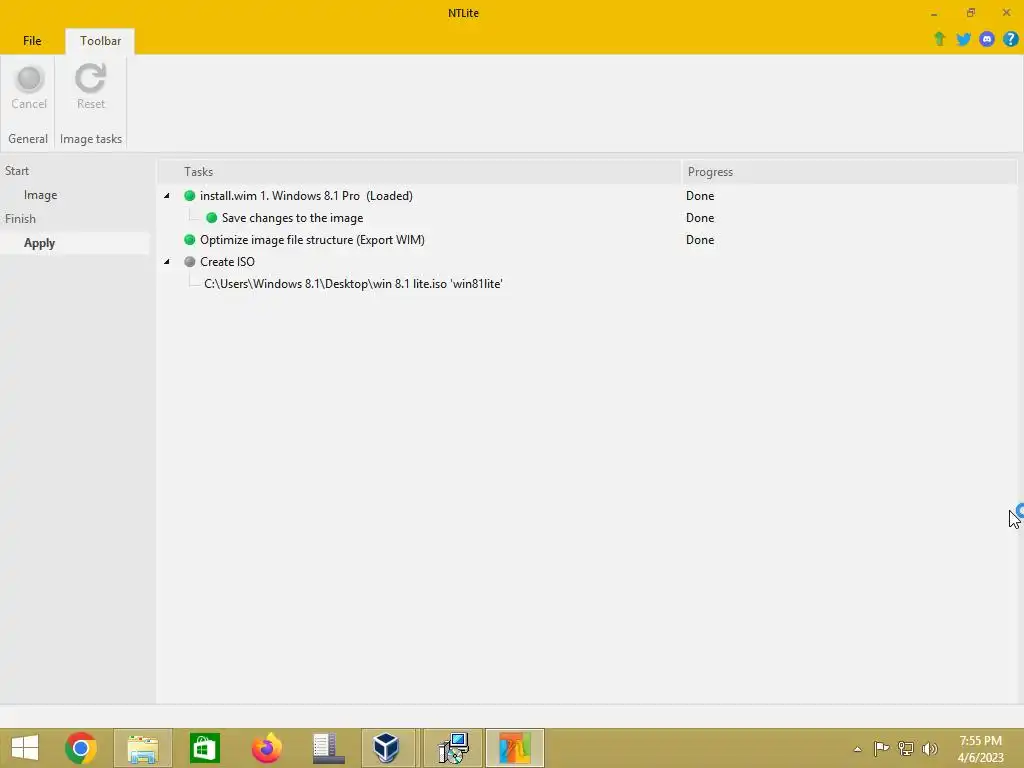Open the Discord icon link
The image size is (1024, 768).
pyautogui.click(x=987, y=39)
